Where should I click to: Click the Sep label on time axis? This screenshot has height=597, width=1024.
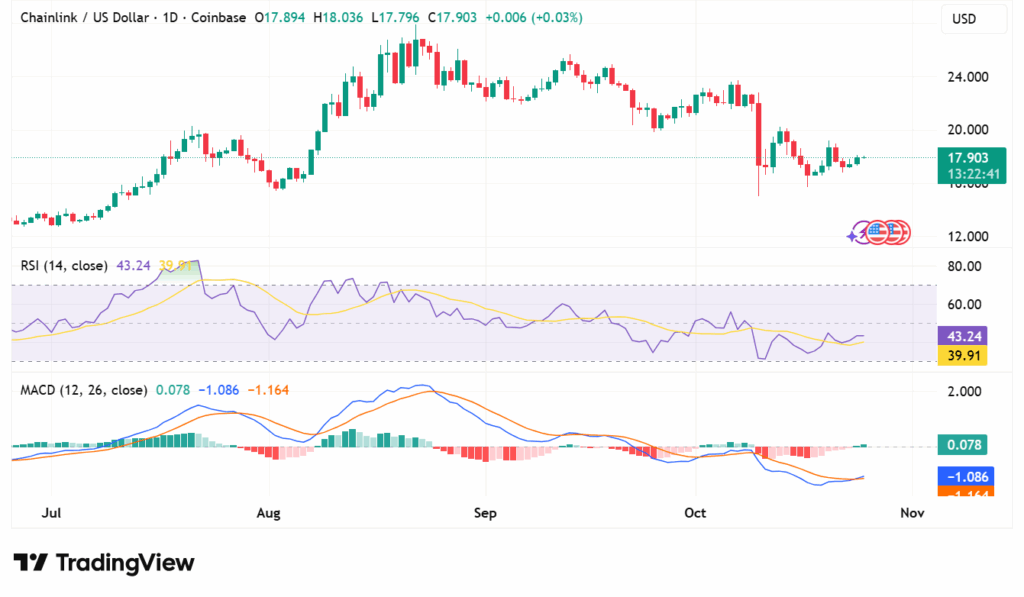click(x=485, y=513)
